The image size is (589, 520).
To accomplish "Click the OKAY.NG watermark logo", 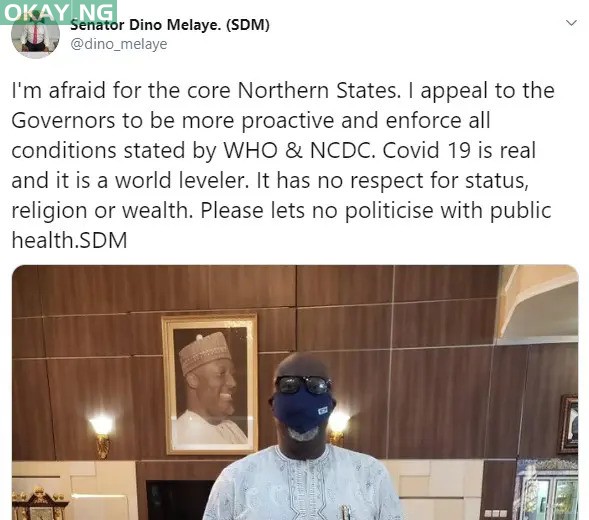I will tap(59, 12).
